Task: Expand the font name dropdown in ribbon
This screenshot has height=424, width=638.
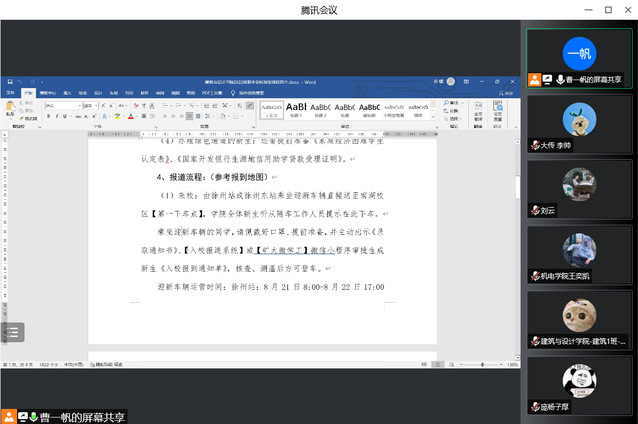Action: point(80,105)
